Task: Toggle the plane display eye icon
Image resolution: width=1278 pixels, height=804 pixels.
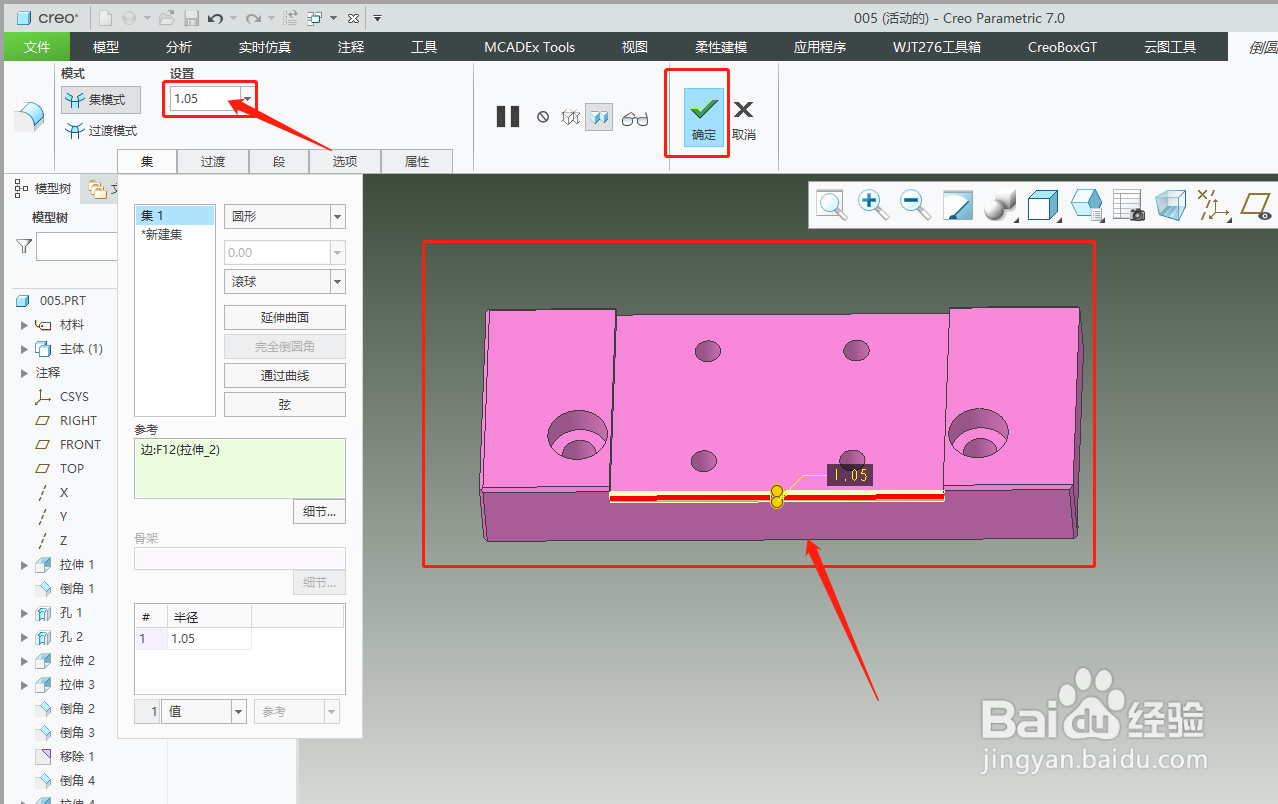Action: coord(1256,205)
